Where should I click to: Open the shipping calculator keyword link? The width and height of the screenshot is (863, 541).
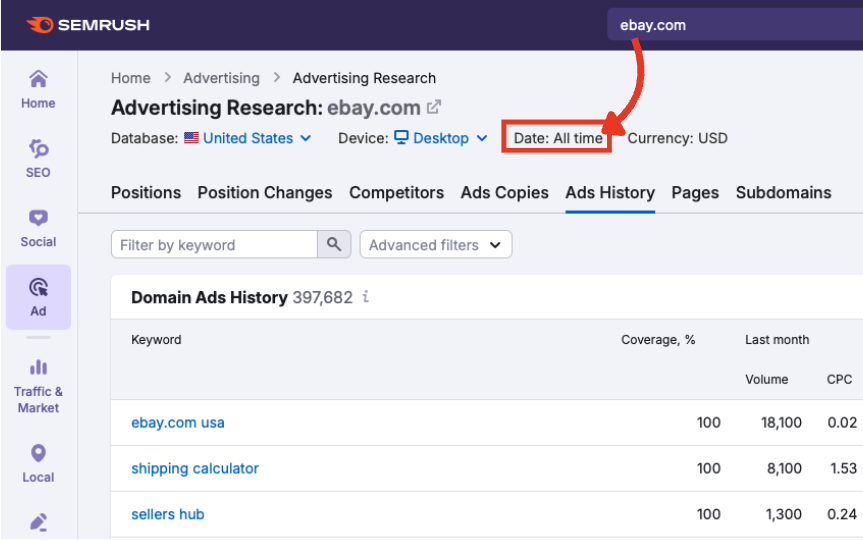click(195, 469)
